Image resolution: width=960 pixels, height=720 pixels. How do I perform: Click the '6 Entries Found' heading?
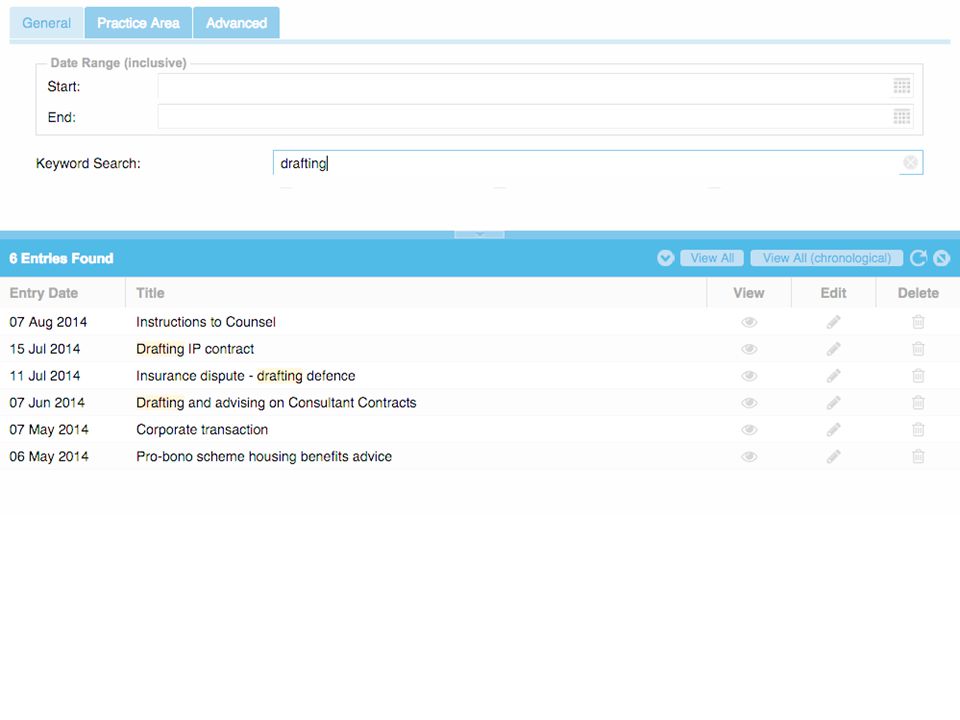[61, 258]
